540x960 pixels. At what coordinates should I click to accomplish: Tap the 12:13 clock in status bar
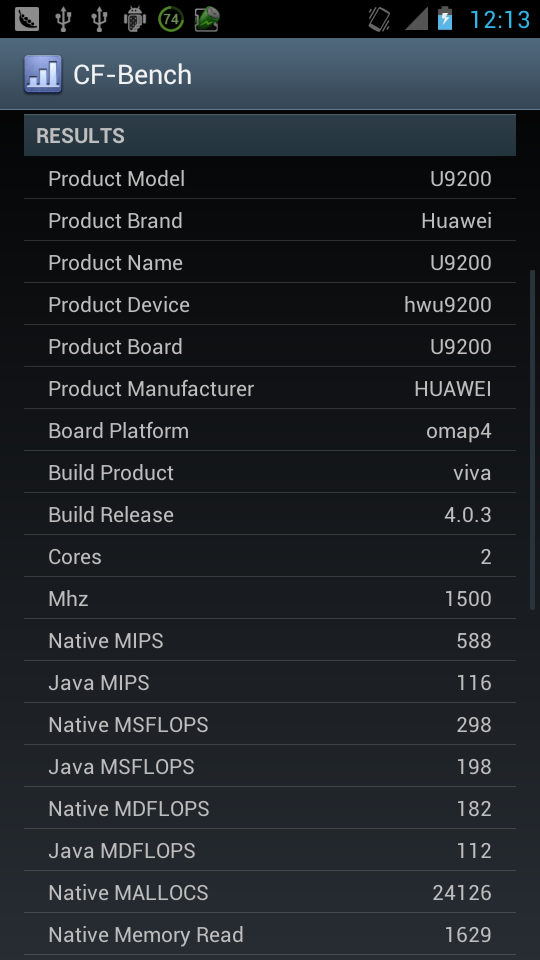pos(499,20)
